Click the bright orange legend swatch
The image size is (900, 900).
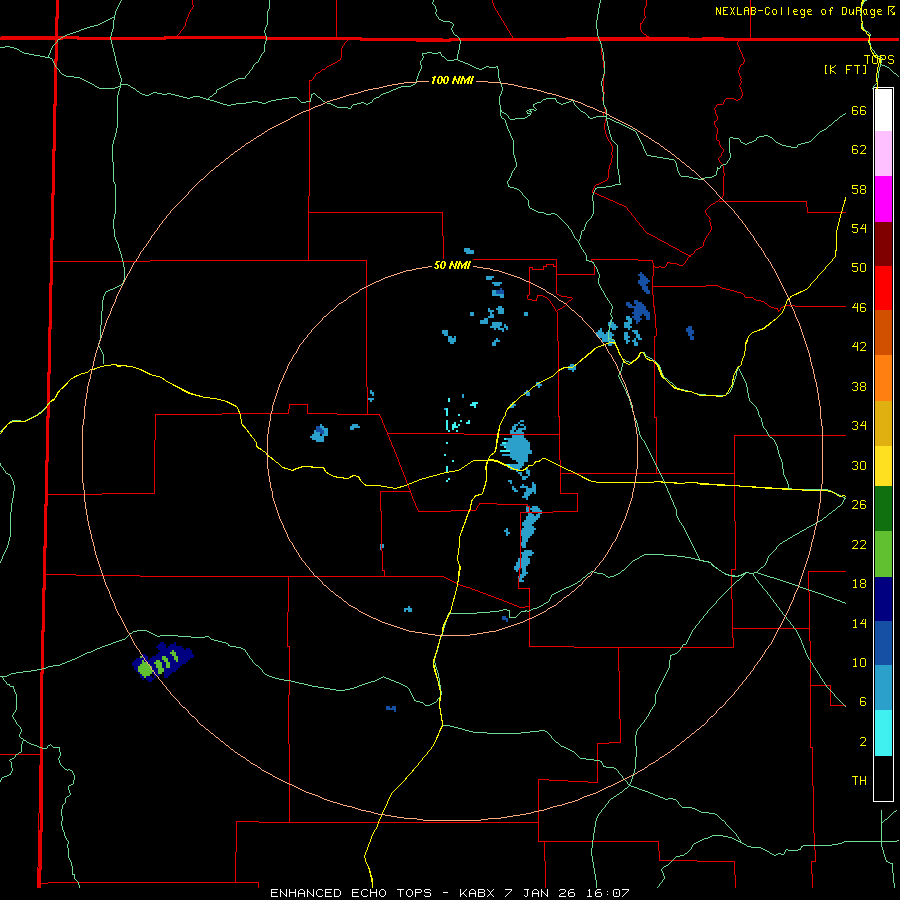(x=883, y=378)
